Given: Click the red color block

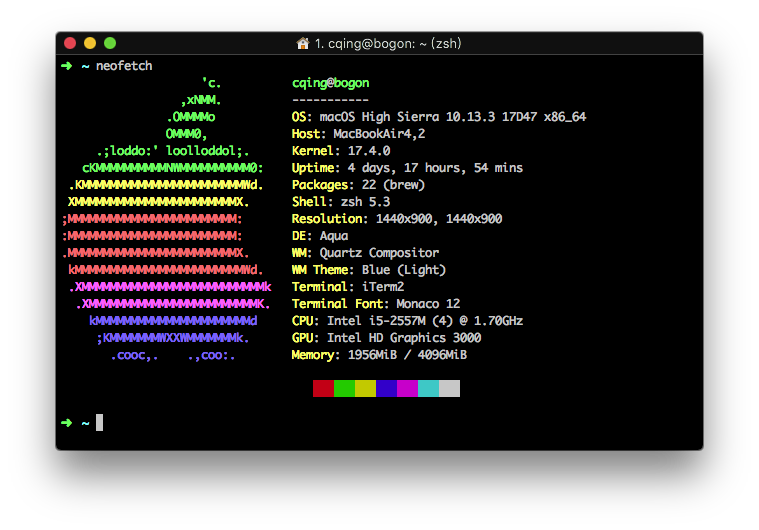Looking at the screenshot, I should [x=323, y=389].
